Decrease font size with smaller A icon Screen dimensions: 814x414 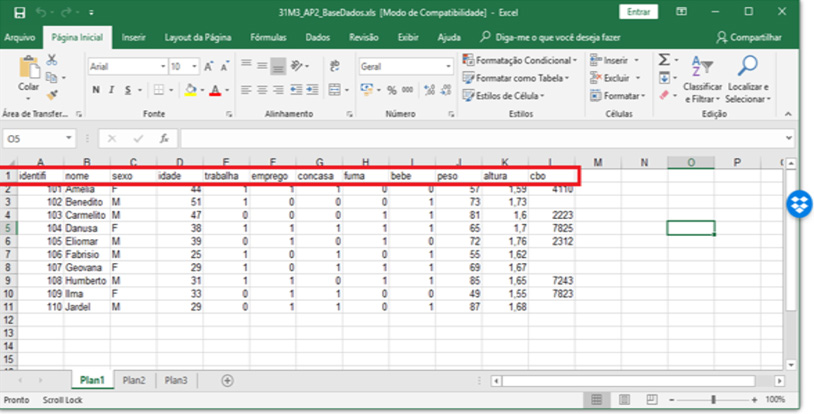pyautogui.click(x=225, y=66)
